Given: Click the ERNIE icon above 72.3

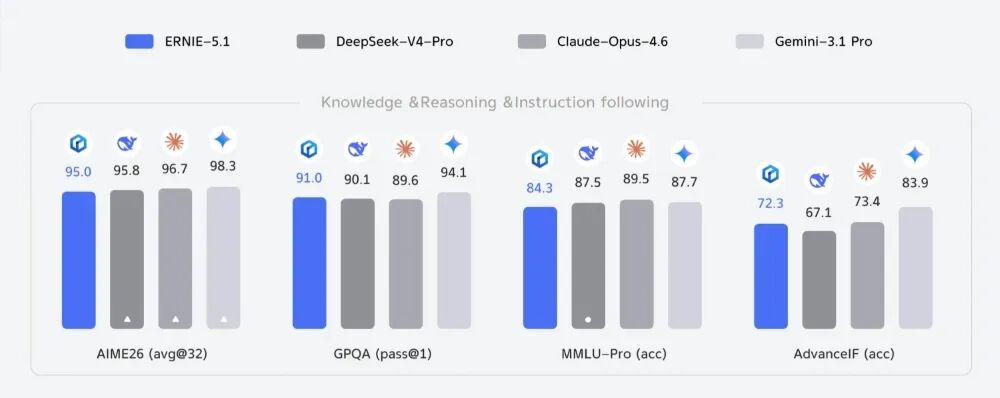Looking at the screenshot, I should click(x=771, y=173).
